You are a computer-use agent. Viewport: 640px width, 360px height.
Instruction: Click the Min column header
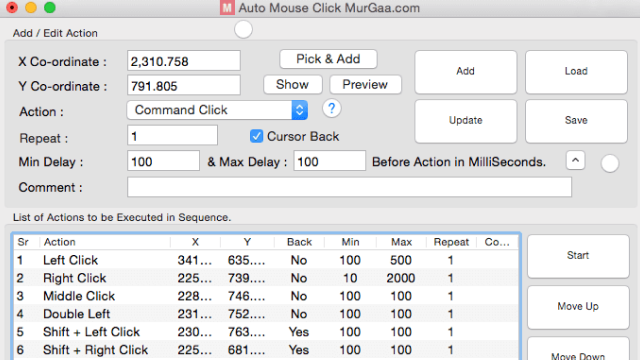click(350, 242)
